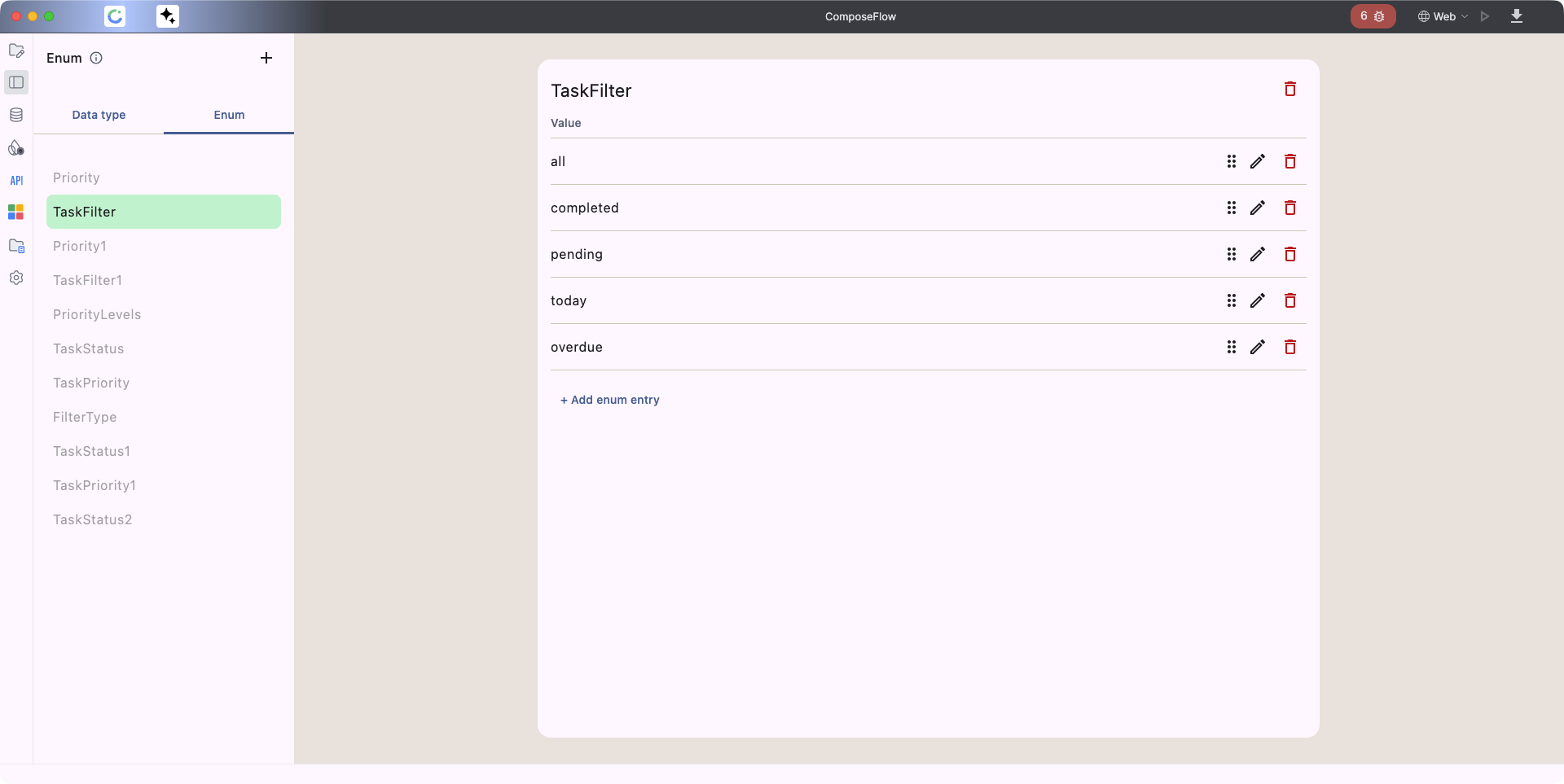
Task: Open the ComposeFlow logo icon
Action: click(115, 16)
